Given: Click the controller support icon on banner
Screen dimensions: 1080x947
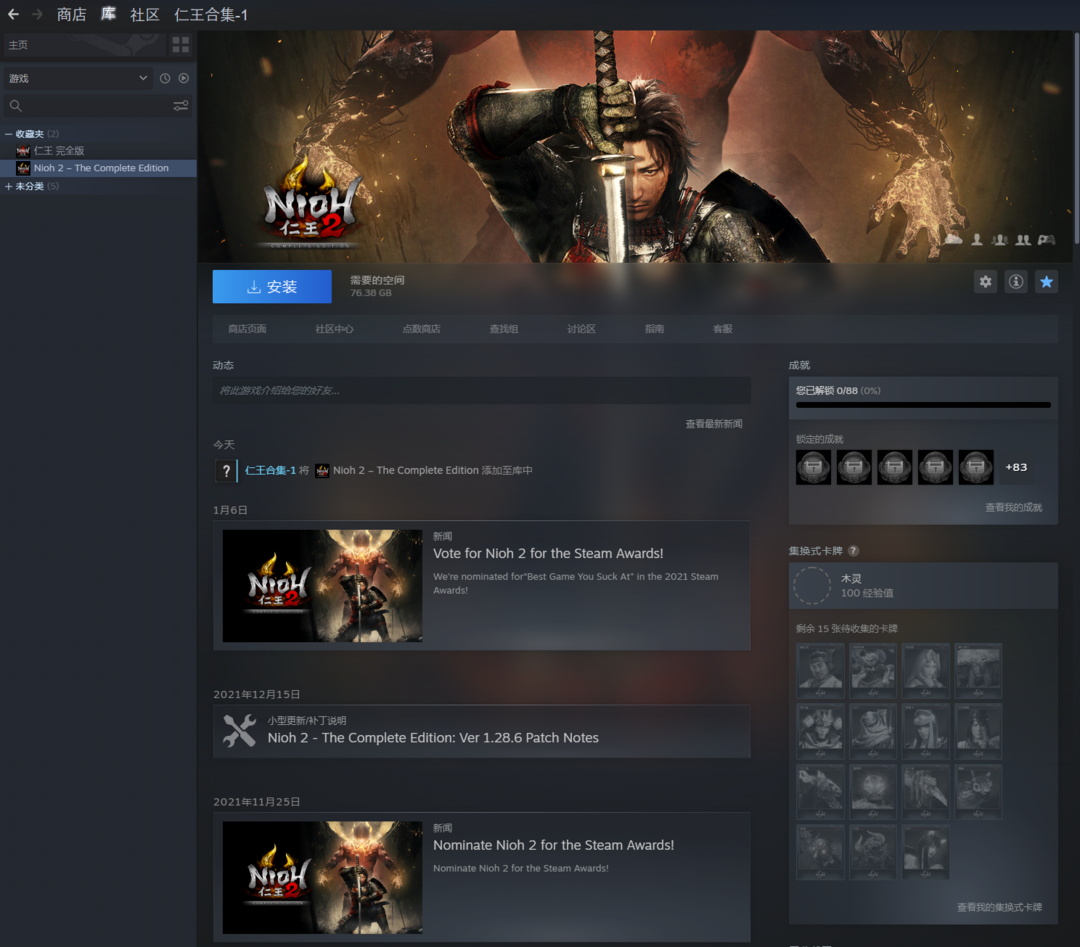Looking at the screenshot, I should pos(1046,240).
